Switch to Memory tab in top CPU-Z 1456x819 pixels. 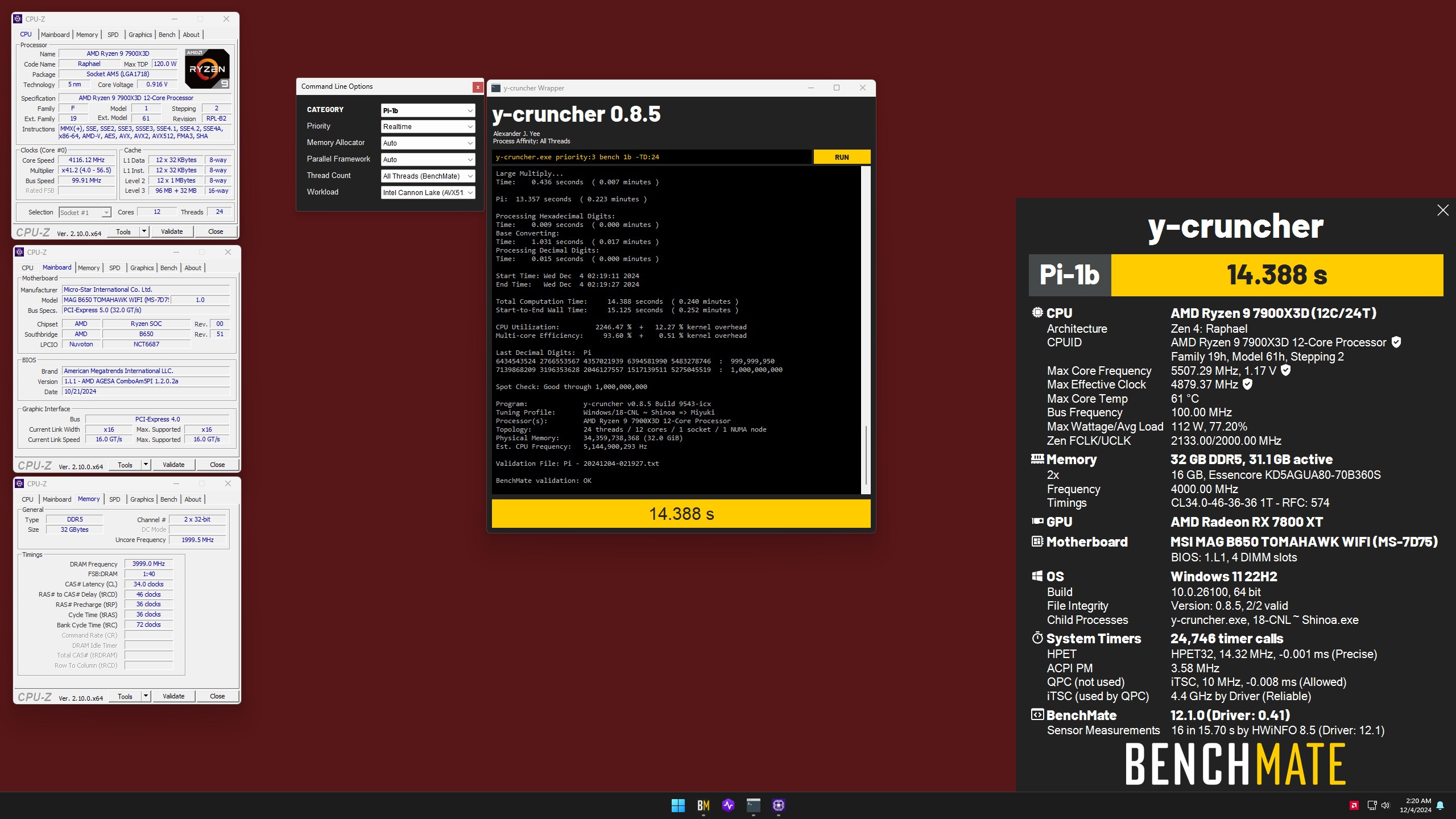[87, 35]
